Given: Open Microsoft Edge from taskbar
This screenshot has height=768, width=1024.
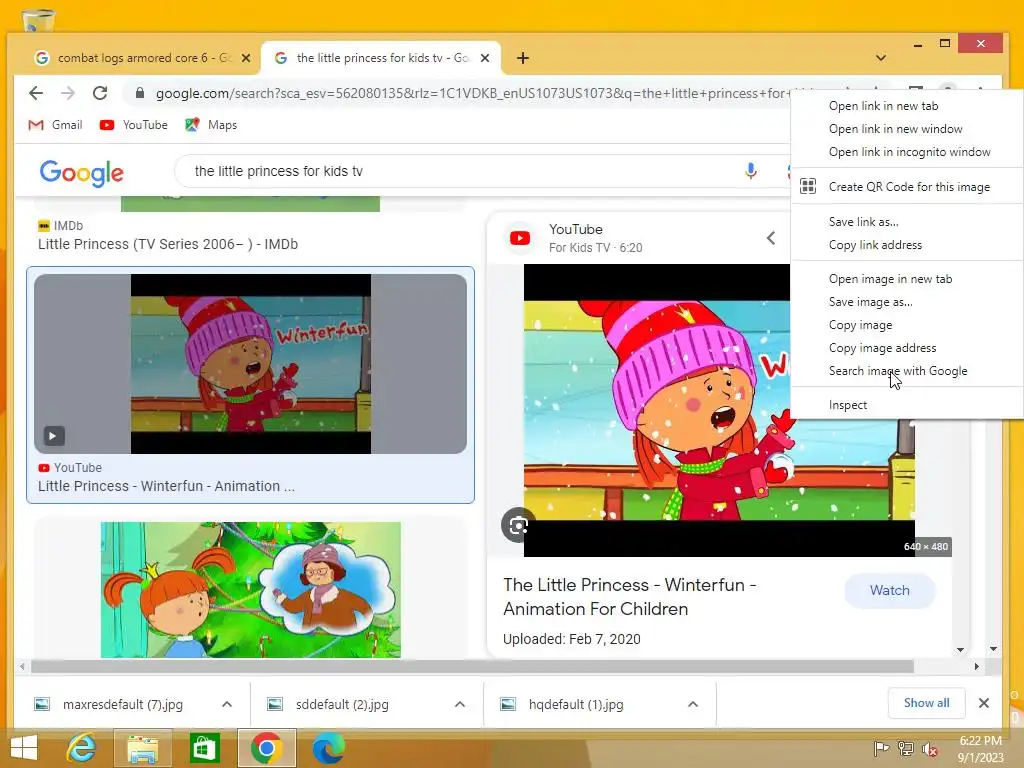Looking at the screenshot, I should click(328, 747).
